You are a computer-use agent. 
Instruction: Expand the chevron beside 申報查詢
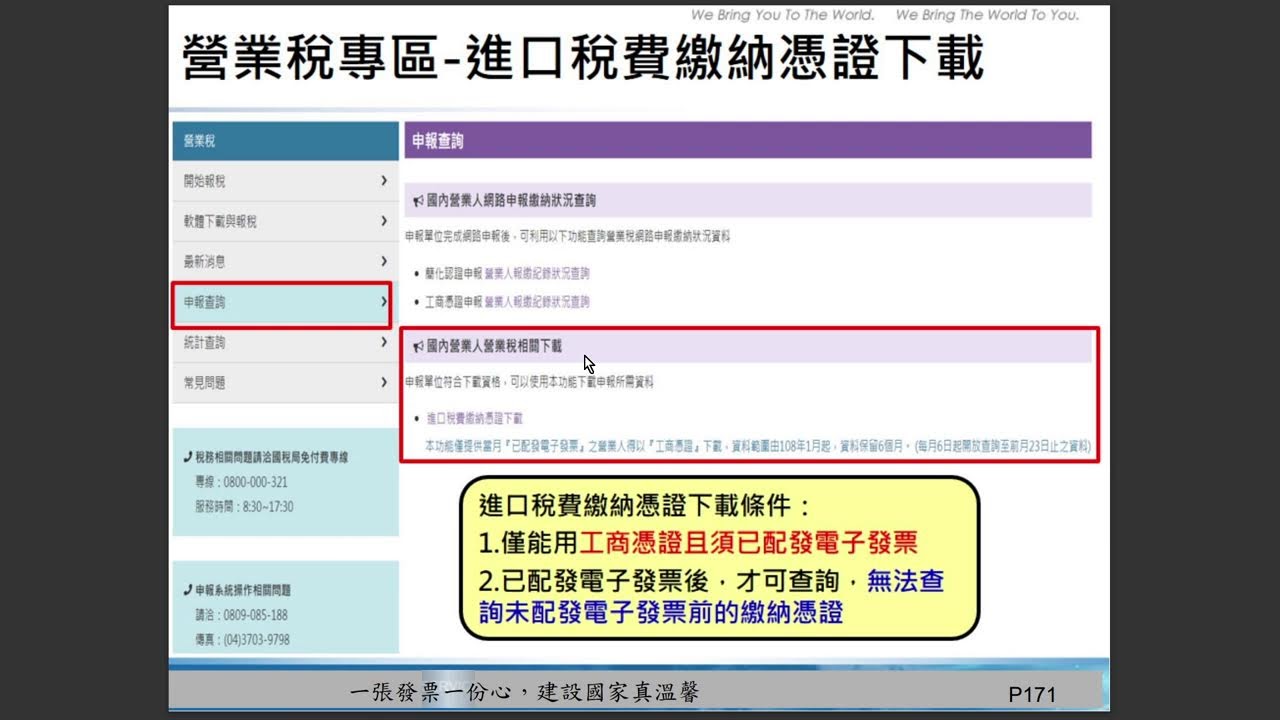point(384,301)
